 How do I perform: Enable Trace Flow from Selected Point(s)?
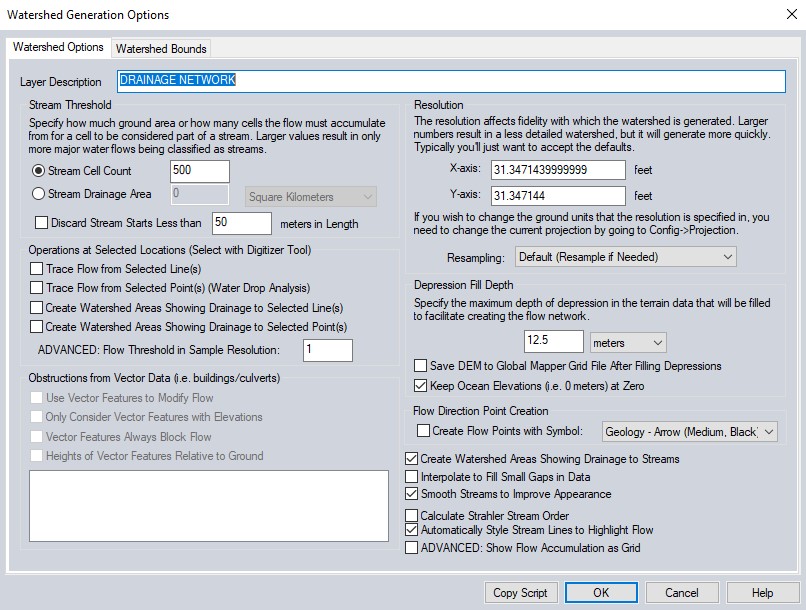click(37, 288)
